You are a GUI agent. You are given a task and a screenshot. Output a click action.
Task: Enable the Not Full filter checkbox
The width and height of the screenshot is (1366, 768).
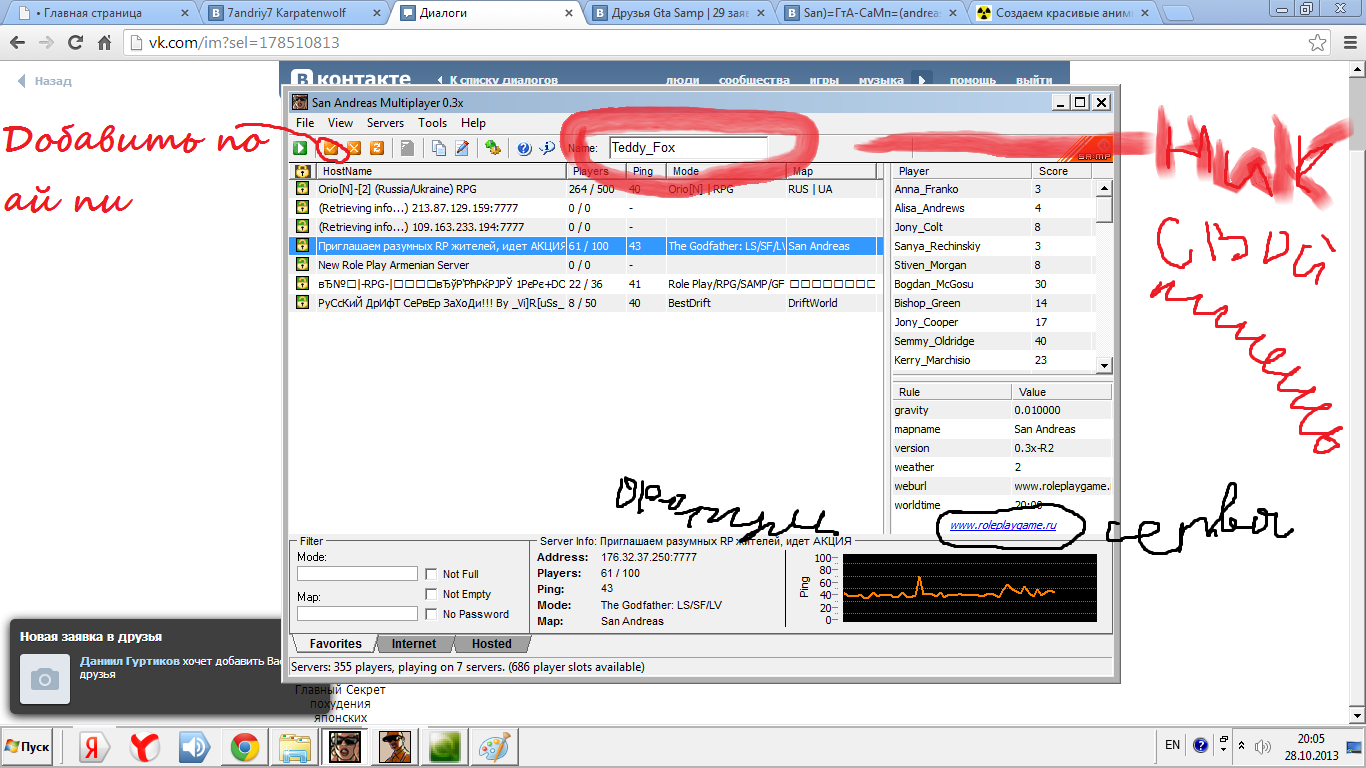coord(431,574)
